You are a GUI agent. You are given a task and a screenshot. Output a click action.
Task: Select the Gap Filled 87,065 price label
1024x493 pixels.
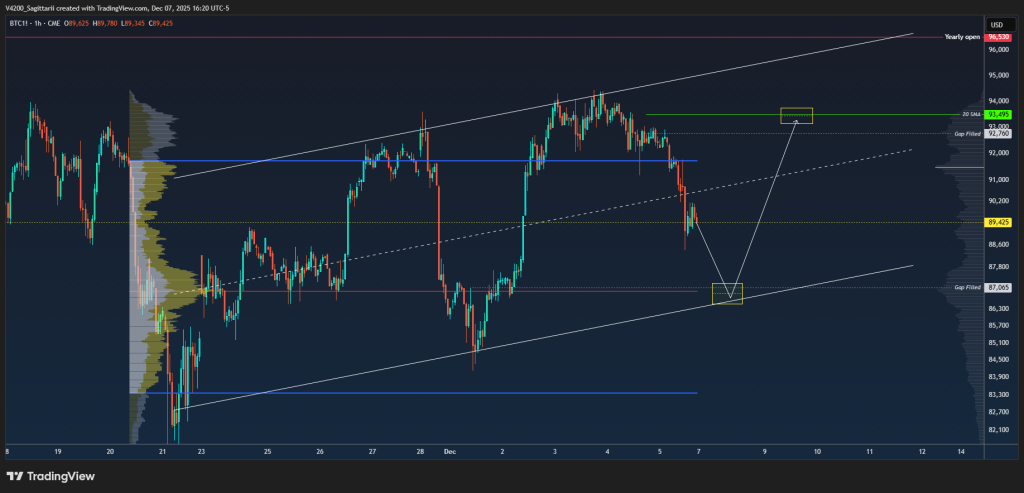tap(998, 287)
